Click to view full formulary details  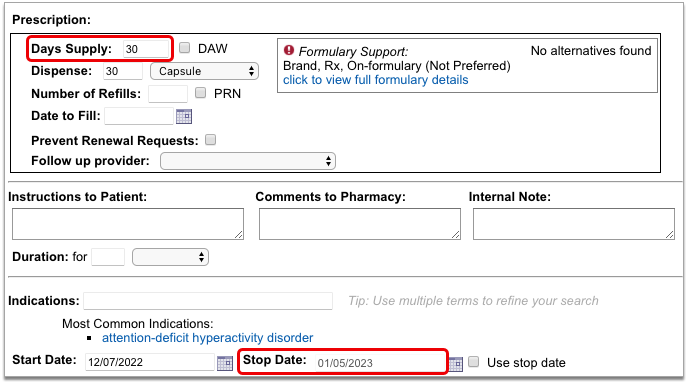pyautogui.click(x=375, y=80)
